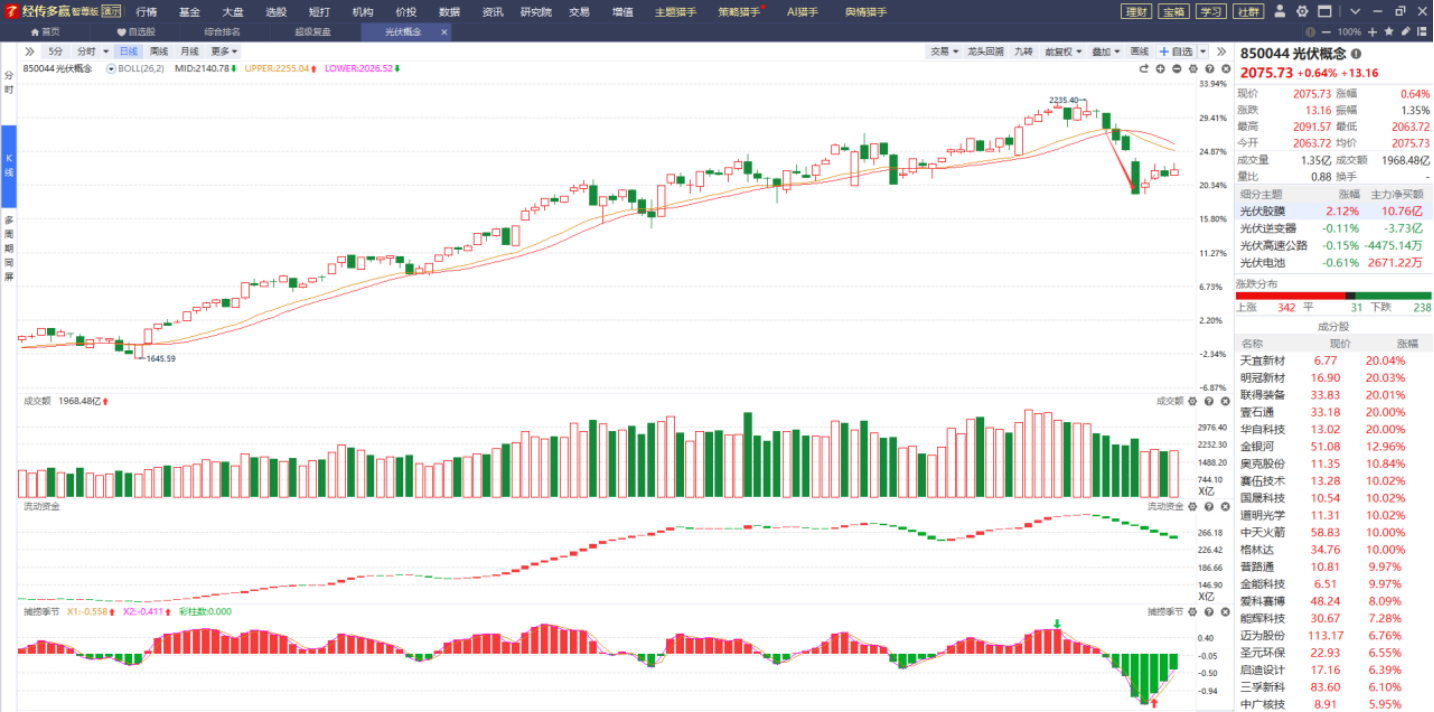Switch chart period to 周线
The height and width of the screenshot is (712, 1434).
(159, 51)
